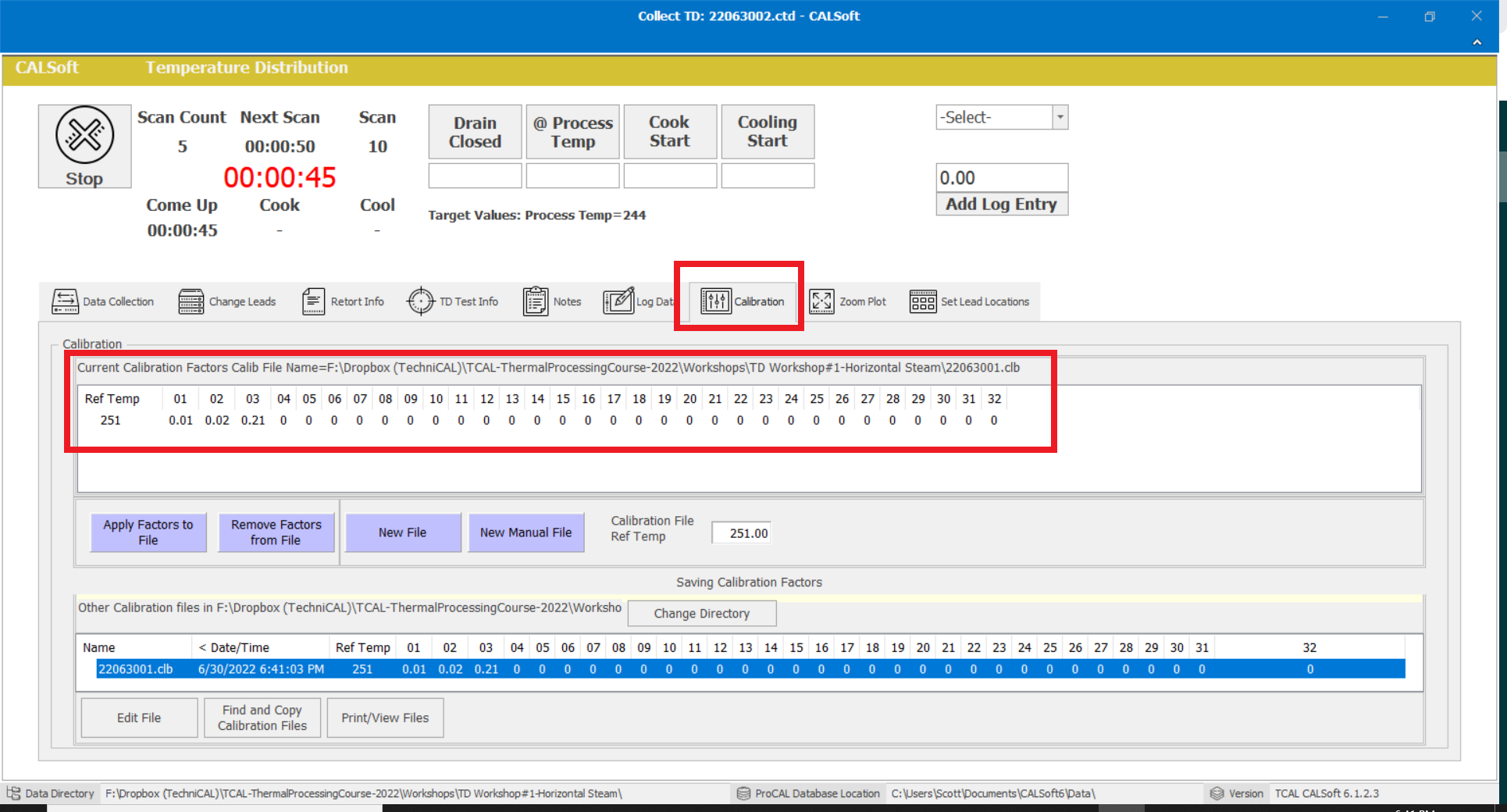Click the TD Test Info crosshair icon
Image resolution: width=1507 pixels, height=812 pixels.
click(x=421, y=301)
